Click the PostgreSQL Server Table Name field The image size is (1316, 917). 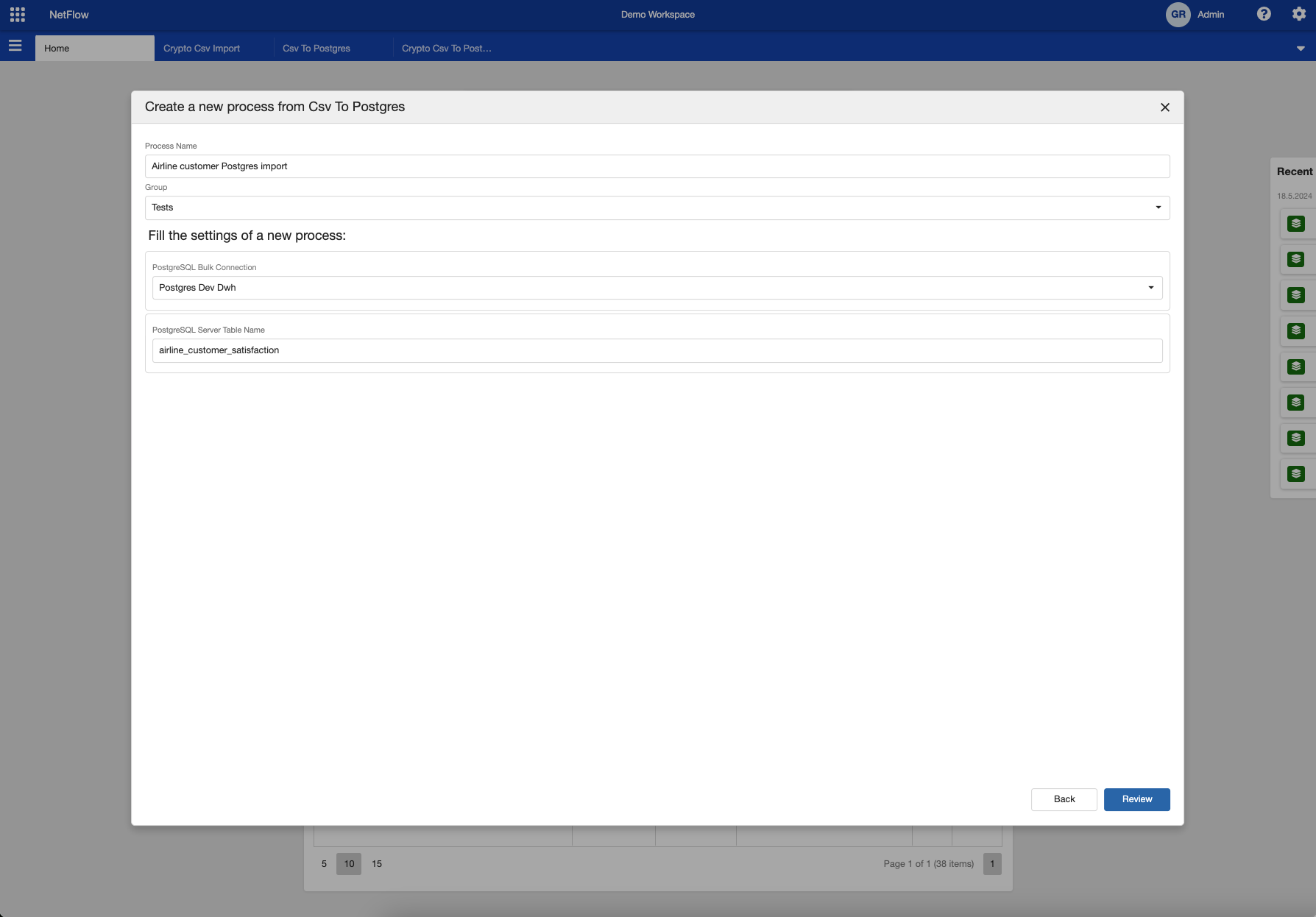click(x=657, y=350)
